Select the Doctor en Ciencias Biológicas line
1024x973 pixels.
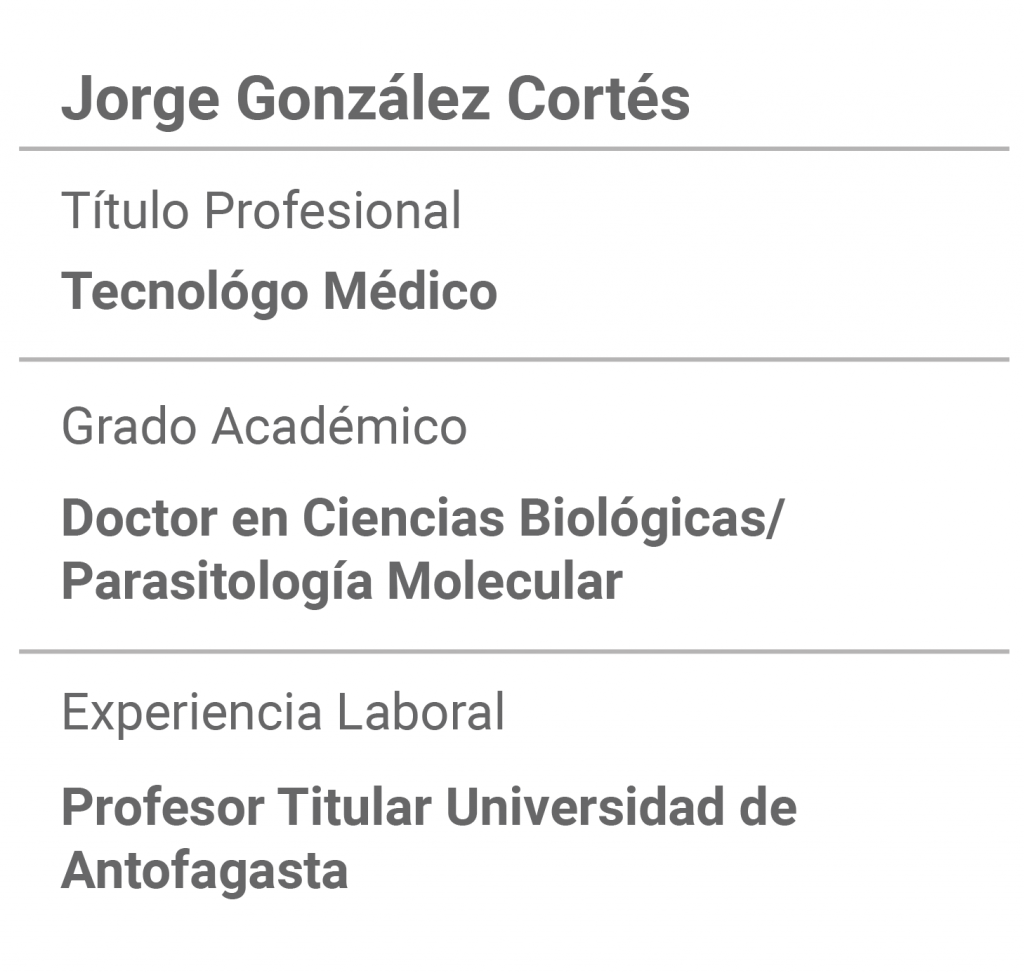click(422, 518)
